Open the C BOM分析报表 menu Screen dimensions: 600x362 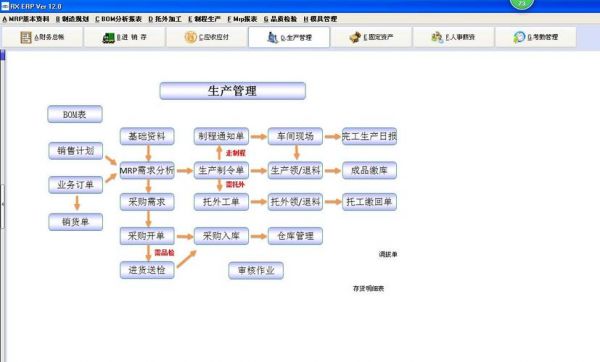tap(118, 19)
